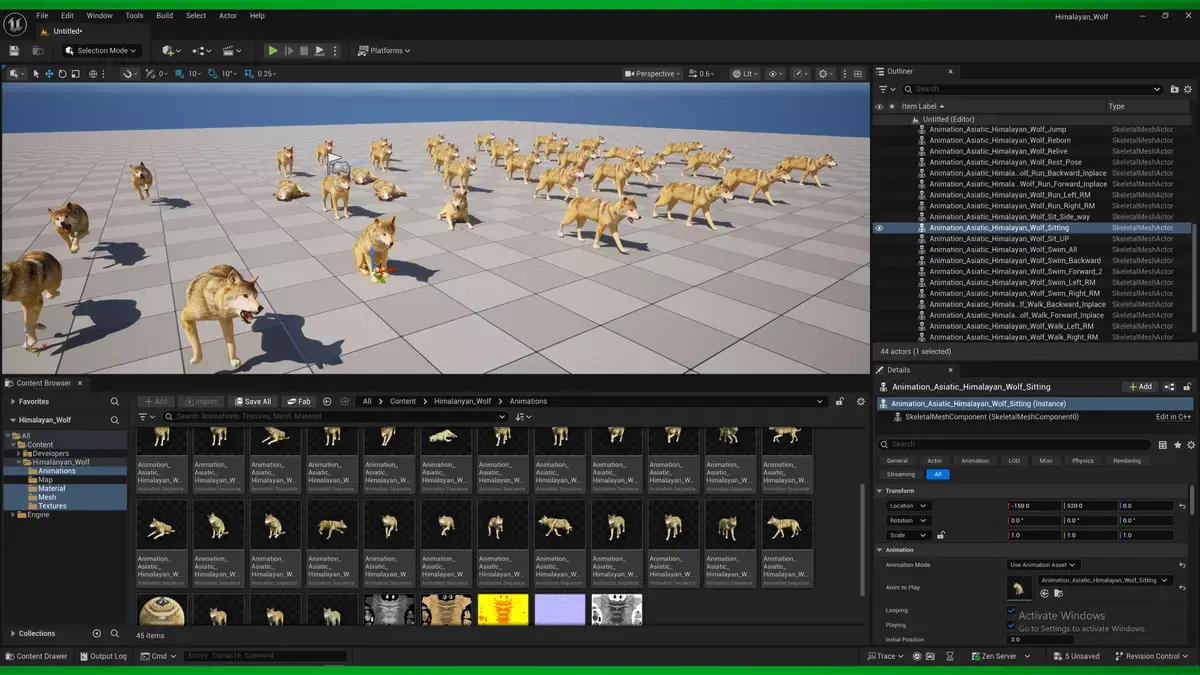The height and width of the screenshot is (675, 1200).
Task: Open the Selection Mode dropdown
Action: click(103, 51)
